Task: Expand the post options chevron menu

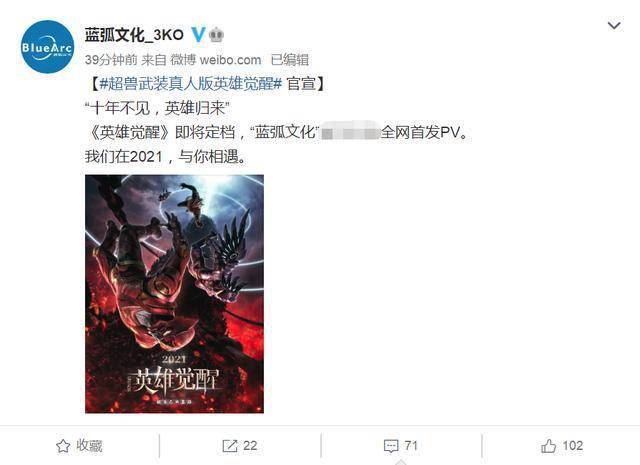Action: click(614, 26)
